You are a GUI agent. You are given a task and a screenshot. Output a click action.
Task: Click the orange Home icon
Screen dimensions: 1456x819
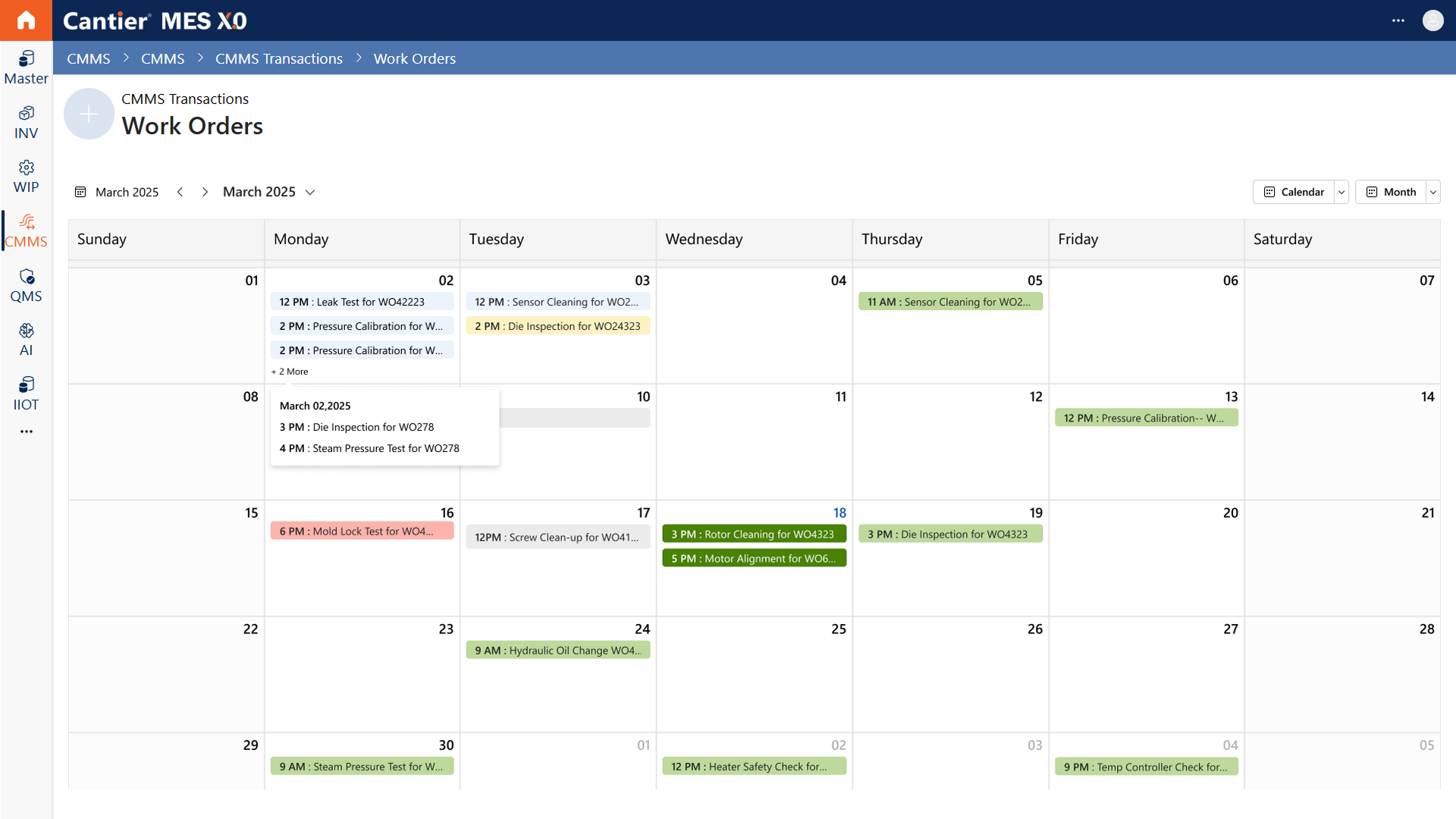[x=26, y=20]
